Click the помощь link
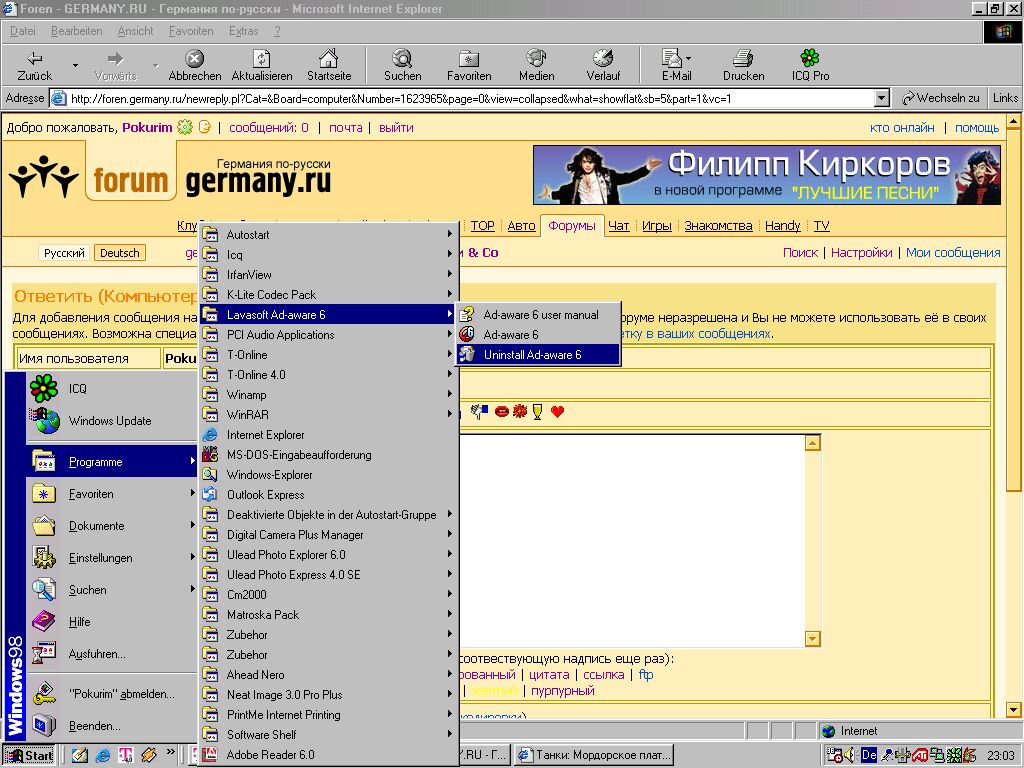The width and height of the screenshot is (1024, 768). 977,128
